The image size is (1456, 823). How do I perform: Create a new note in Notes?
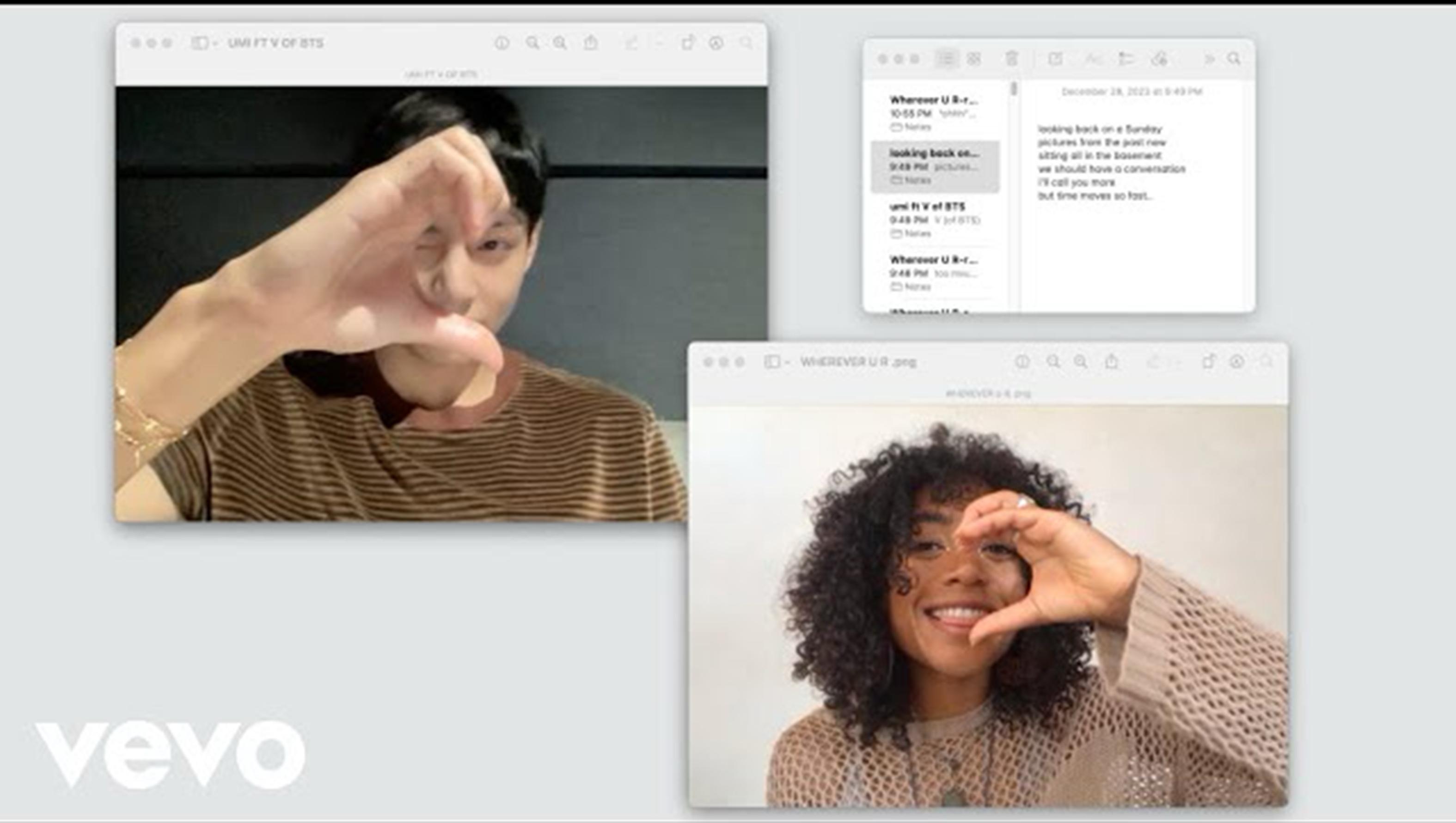(1055, 58)
